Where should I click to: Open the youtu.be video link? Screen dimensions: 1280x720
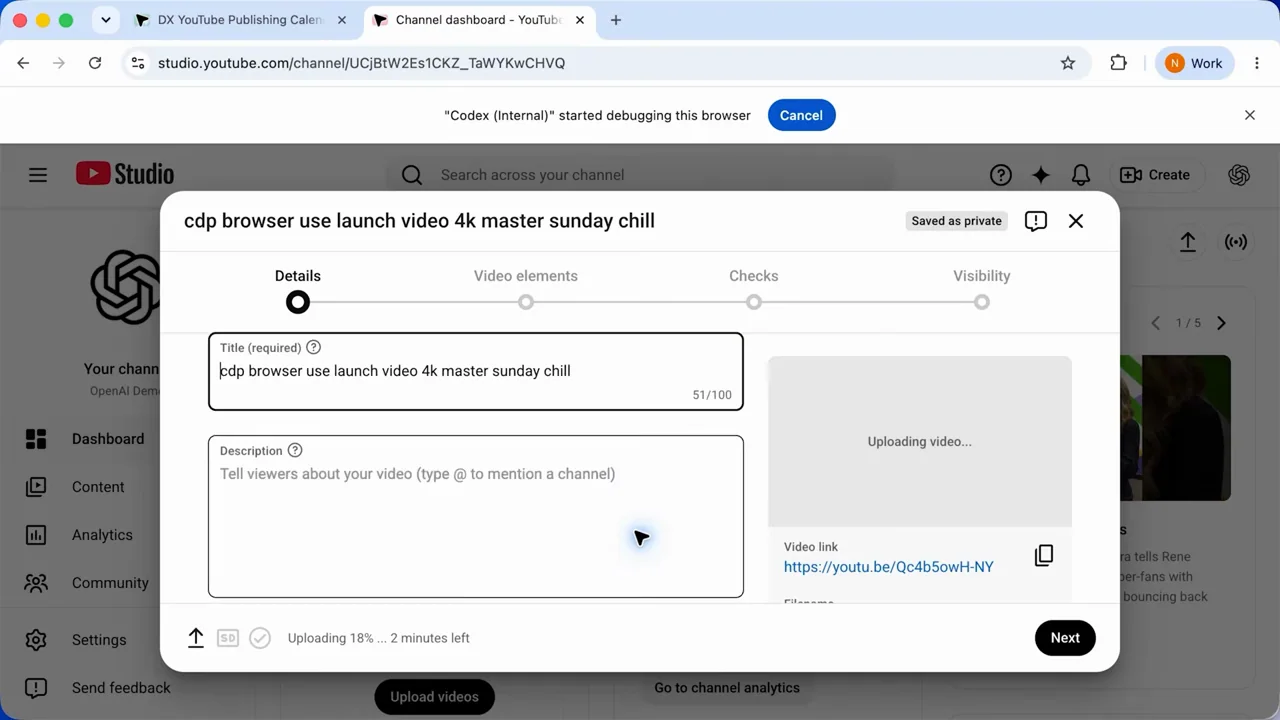point(889,567)
